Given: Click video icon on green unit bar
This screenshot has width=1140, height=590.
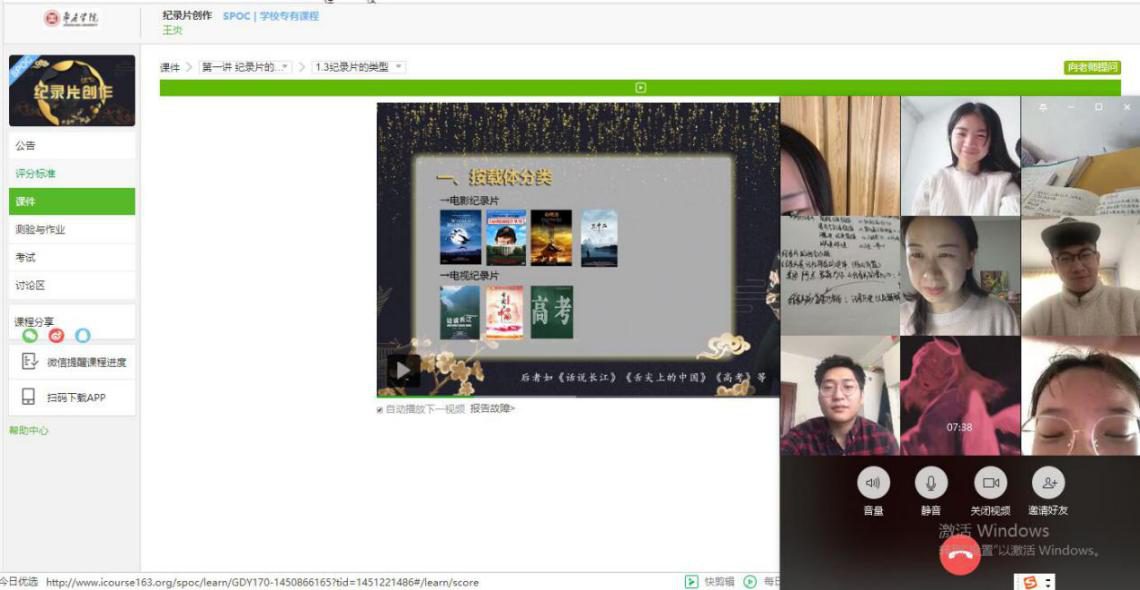Looking at the screenshot, I should [640, 88].
